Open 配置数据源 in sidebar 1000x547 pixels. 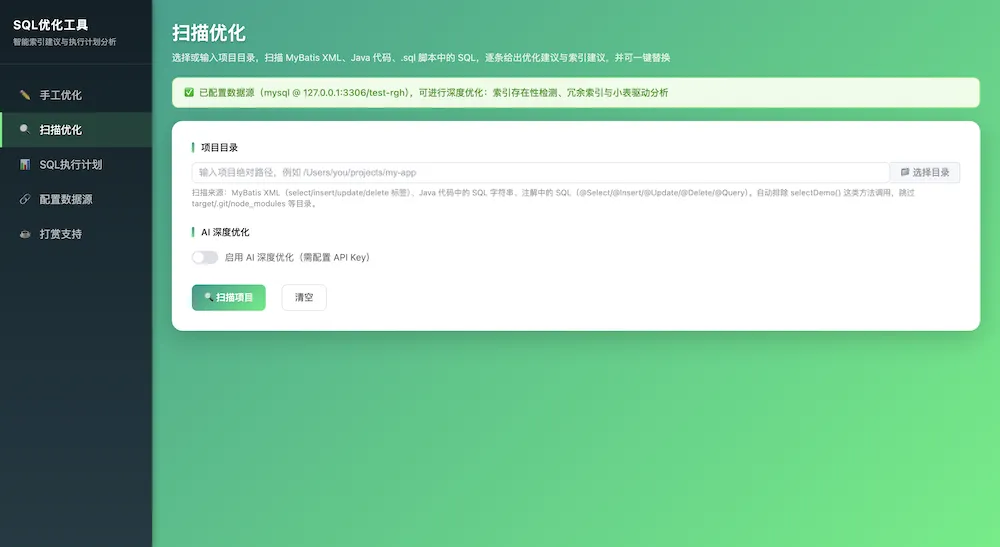tap(76, 199)
